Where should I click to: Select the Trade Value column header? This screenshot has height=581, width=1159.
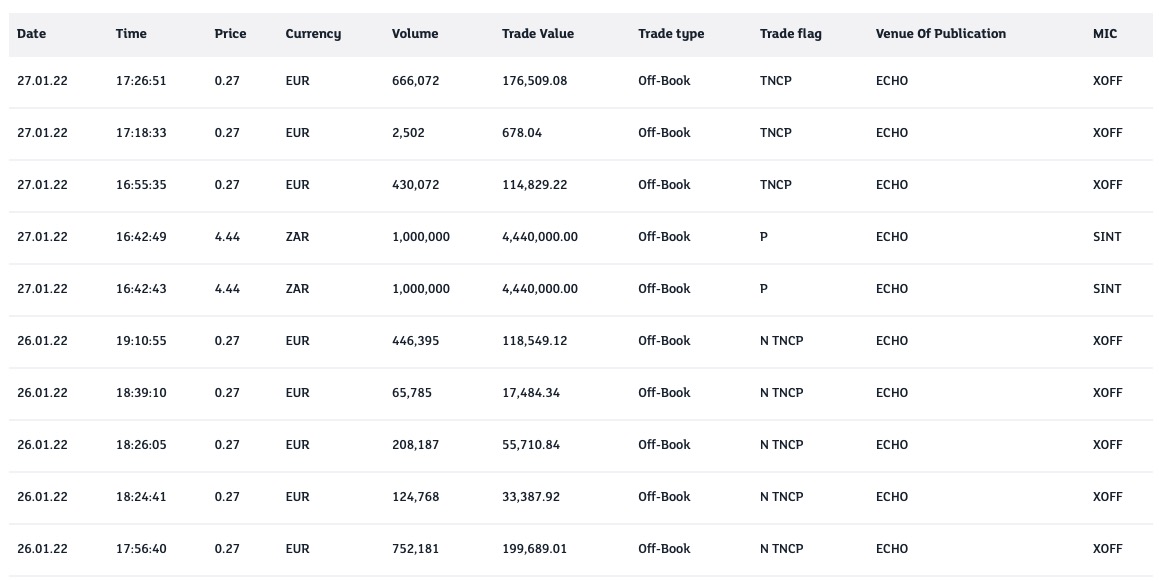[x=538, y=34]
